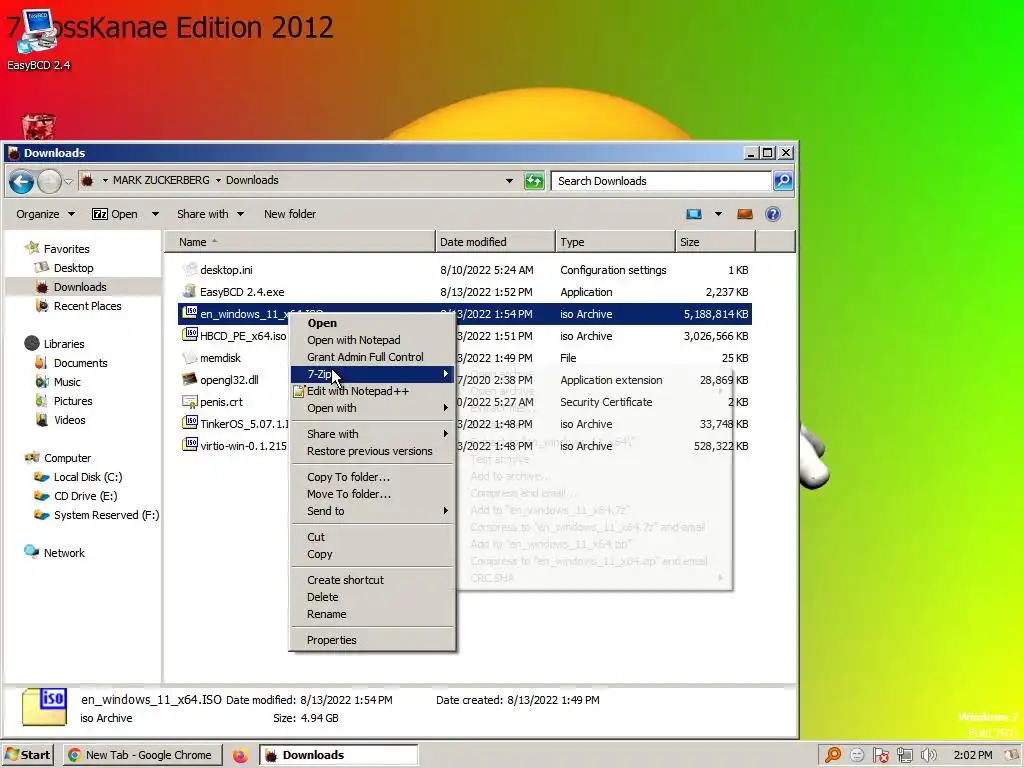Expand the Open button dropdown arrow
1024x768 pixels.
coord(155,214)
